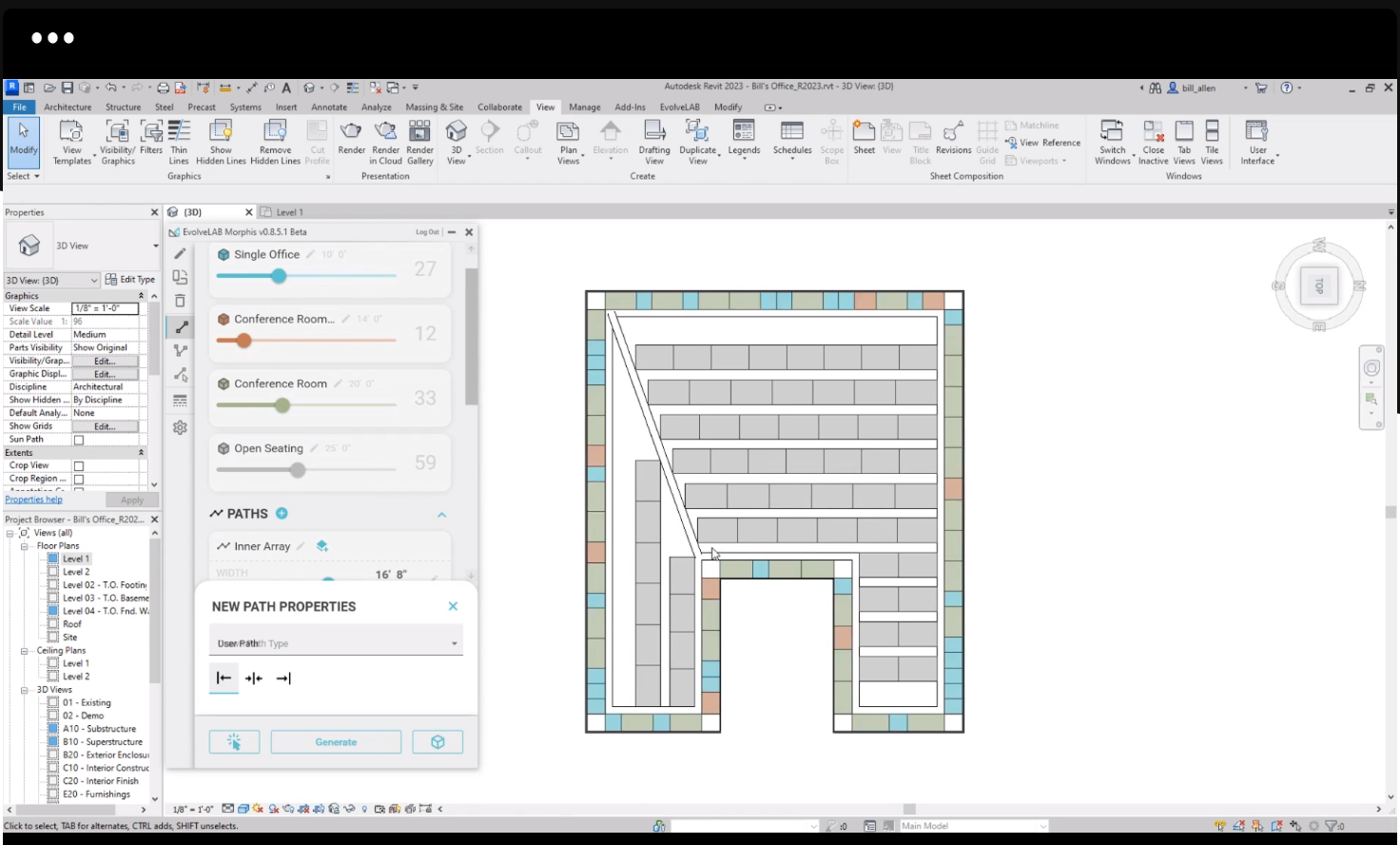This screenshot has height=845, width=1400.
Task: Open the Annotate ribbon tab
Action: click(329, 108)
